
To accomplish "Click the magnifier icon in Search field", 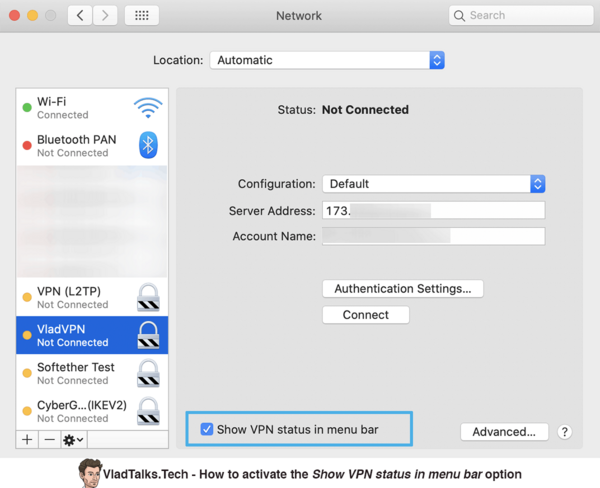I will pos(459,16).
